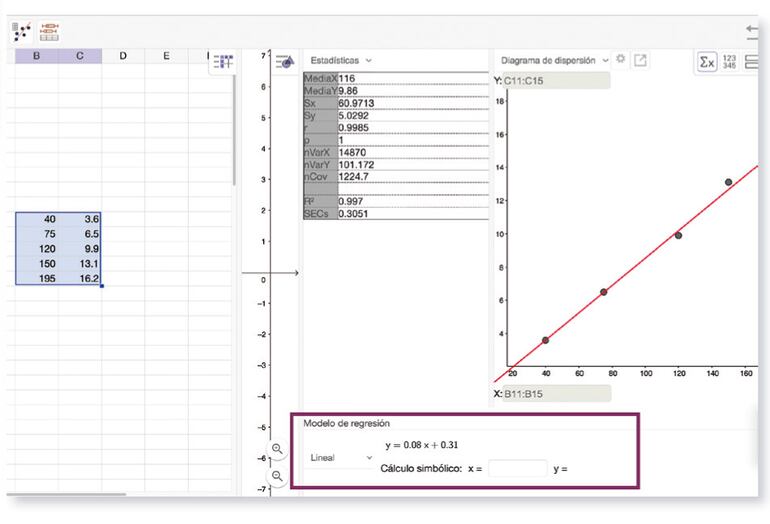Click the Sx value 60.9713
The image size is (770, 524).
click(357, 103)
